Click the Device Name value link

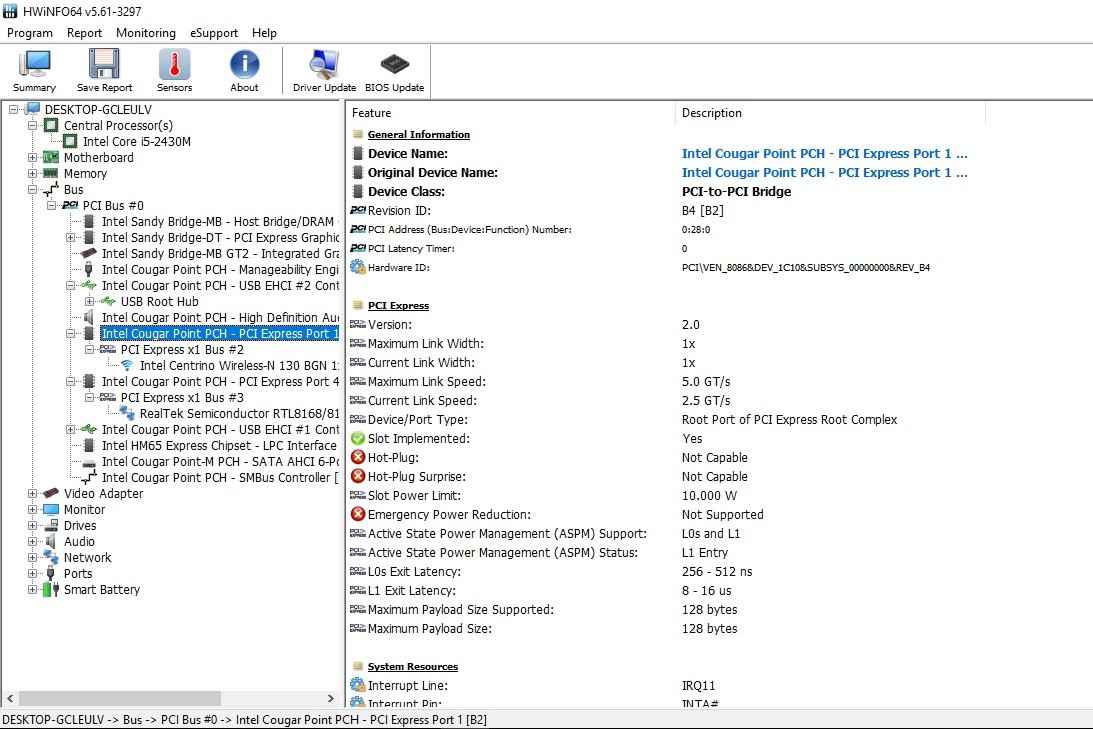(825, 153)
